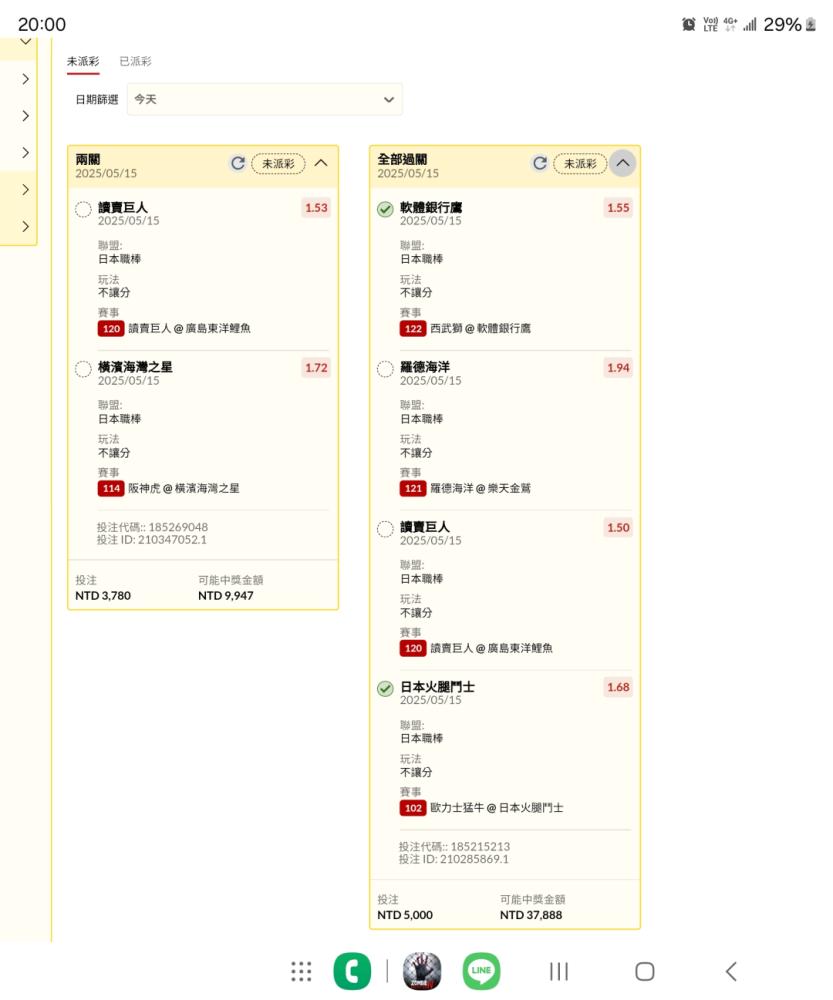833x1000 pixels.
Task: Click the stake amount NTD 5,000
Action: 405,915
